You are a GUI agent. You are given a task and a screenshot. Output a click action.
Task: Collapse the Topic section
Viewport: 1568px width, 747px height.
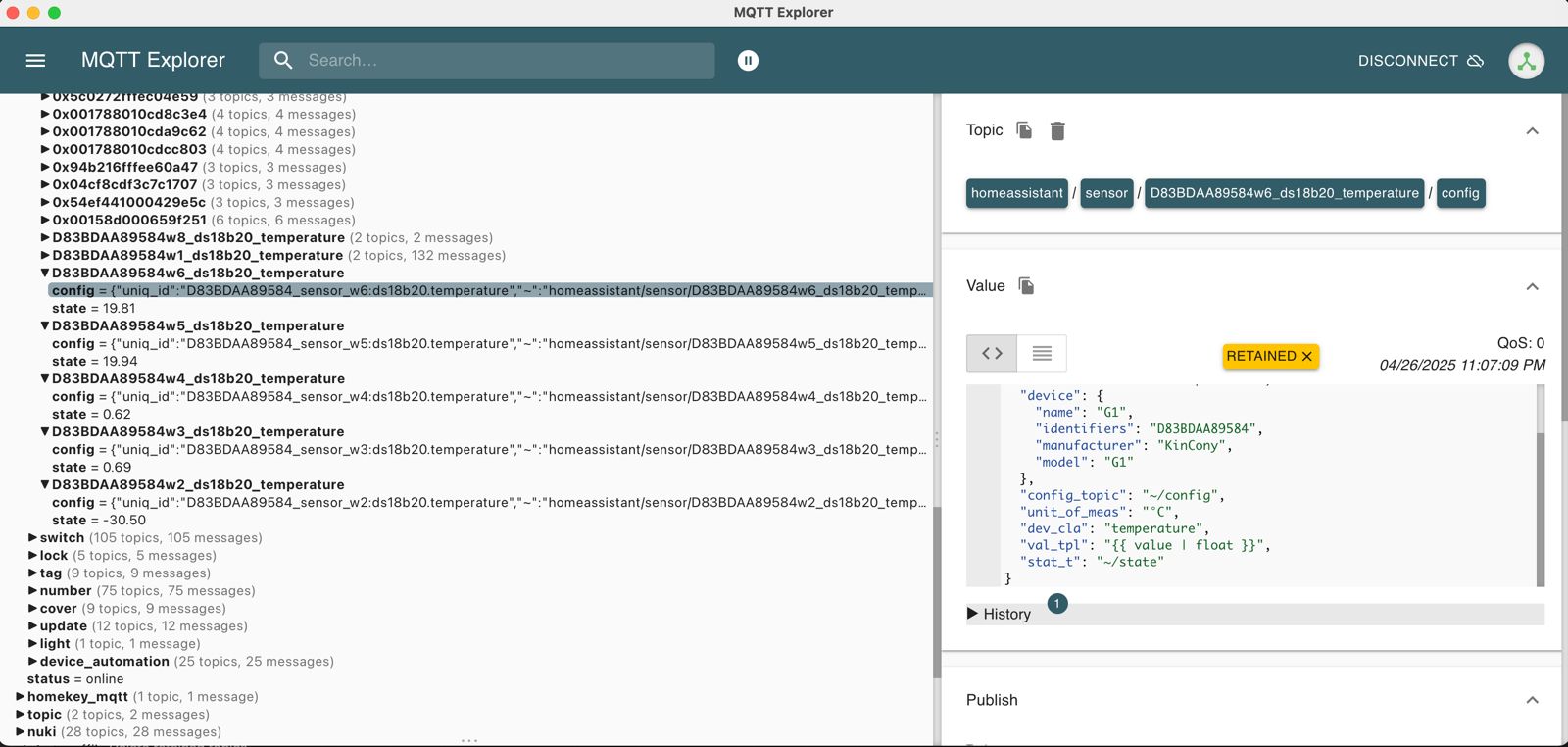coord(1532,131)
